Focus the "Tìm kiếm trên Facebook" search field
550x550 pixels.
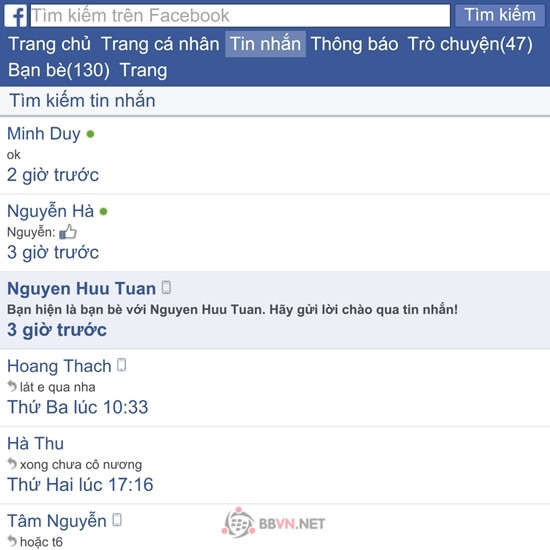(x=240, y=16)
